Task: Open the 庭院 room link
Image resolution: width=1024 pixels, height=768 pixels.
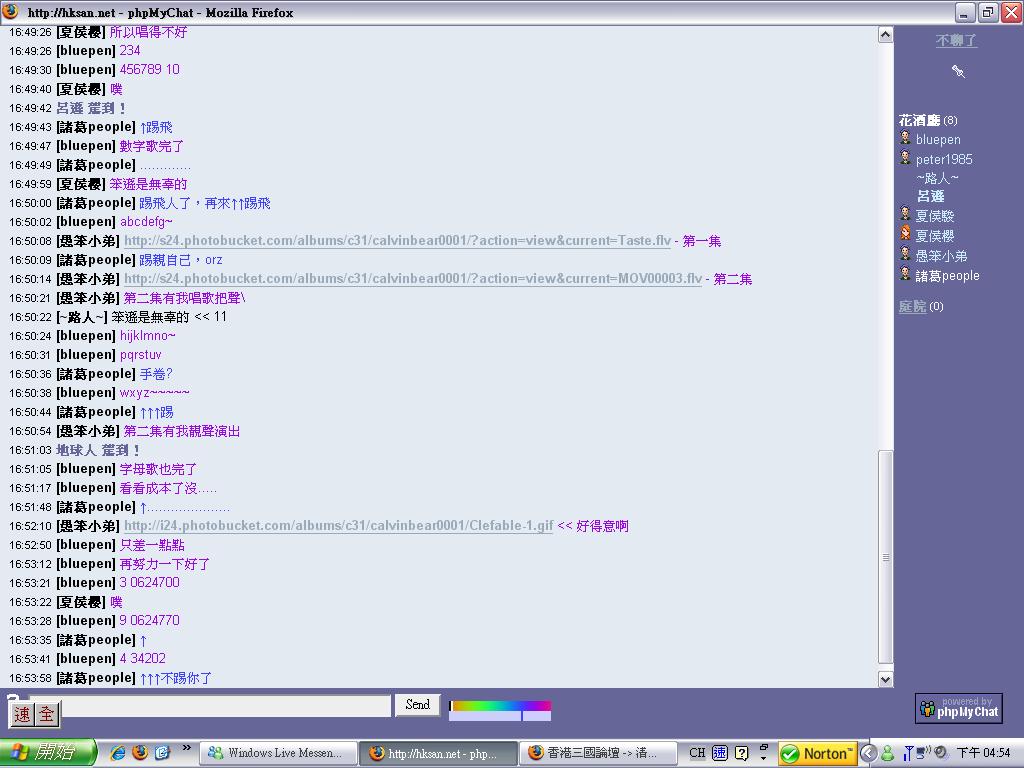Action: click(x=912, y=306)
